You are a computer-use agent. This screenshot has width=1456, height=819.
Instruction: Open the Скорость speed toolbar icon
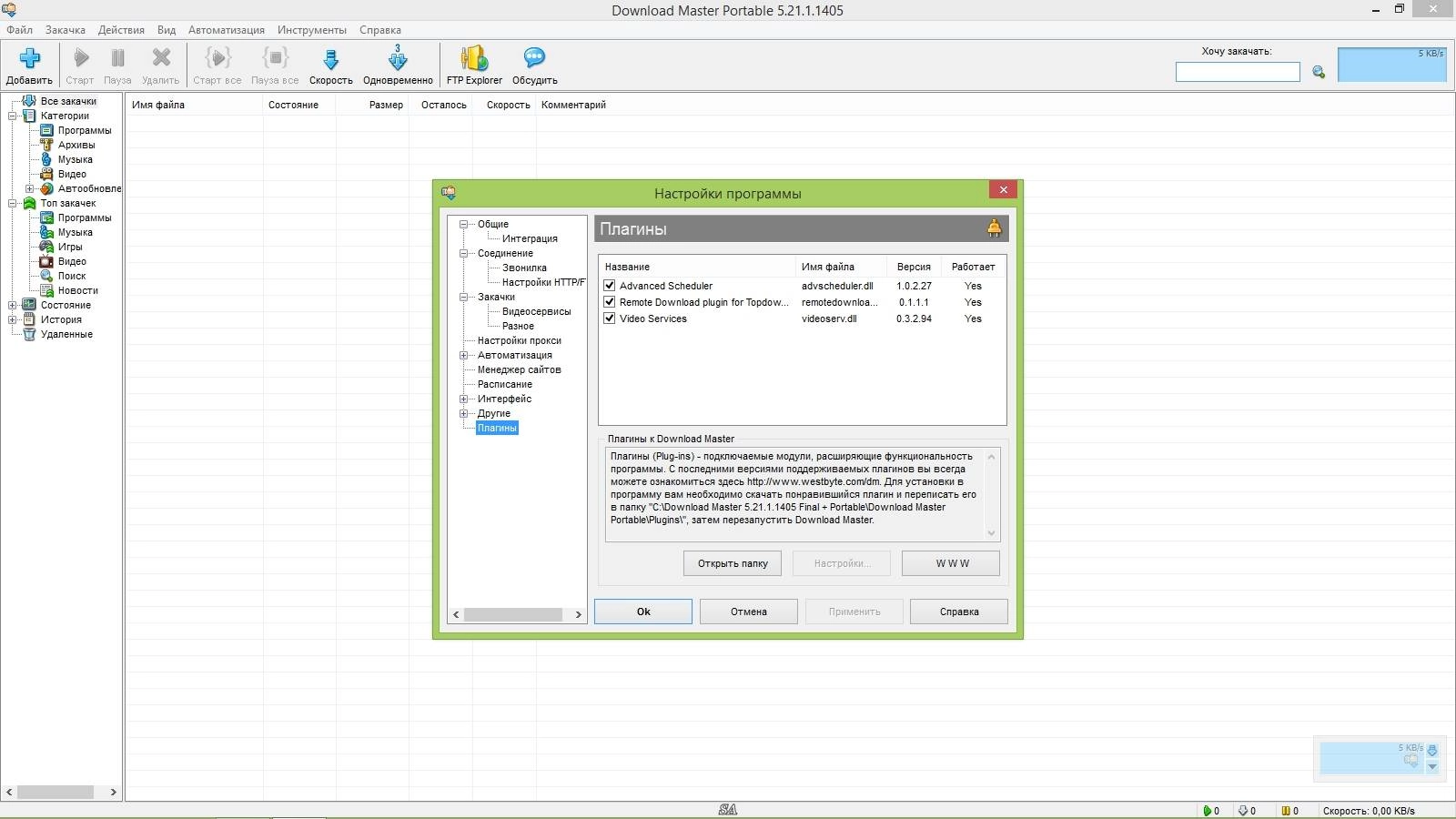(331, 60)
